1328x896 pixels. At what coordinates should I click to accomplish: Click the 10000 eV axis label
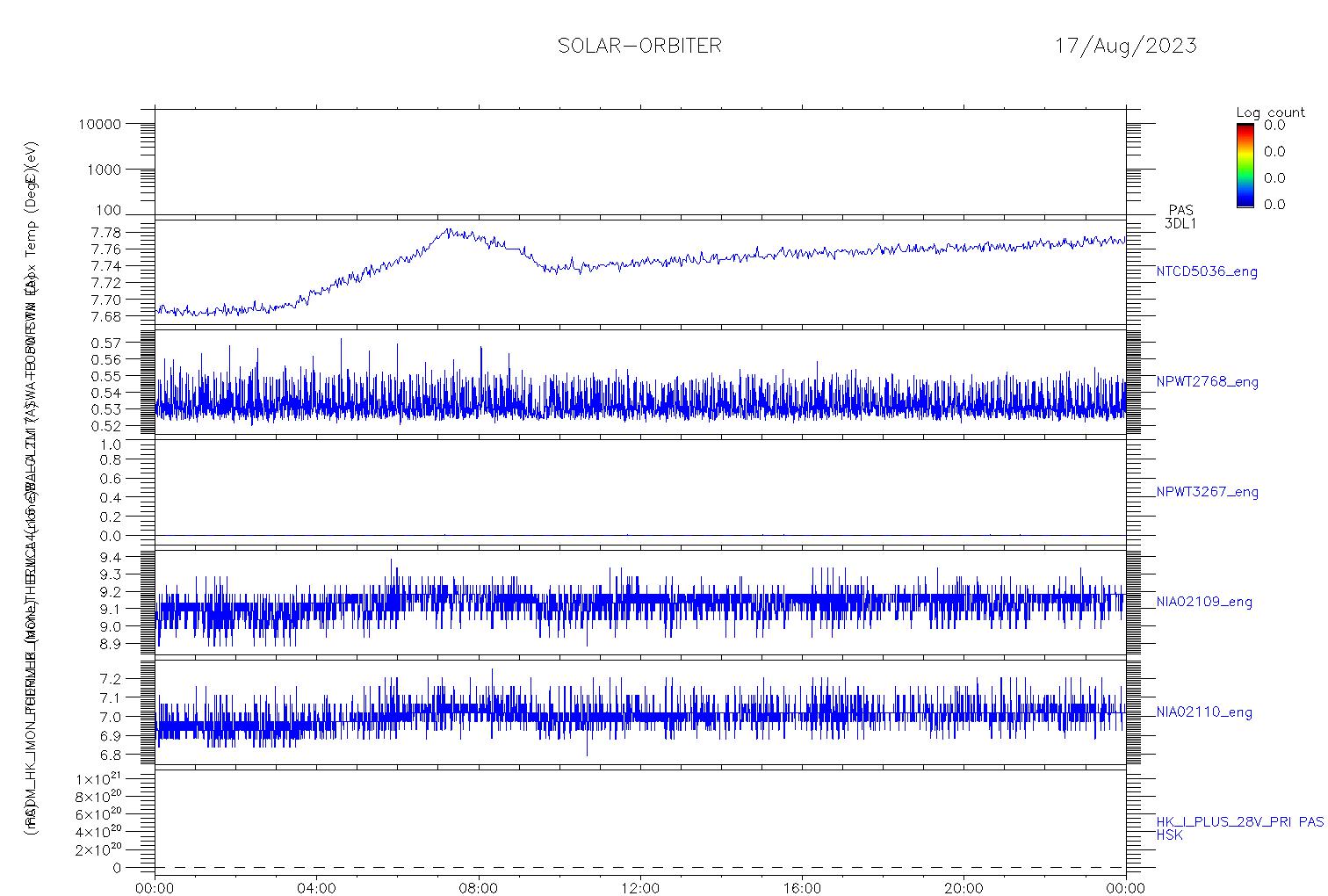click(99, 125)
